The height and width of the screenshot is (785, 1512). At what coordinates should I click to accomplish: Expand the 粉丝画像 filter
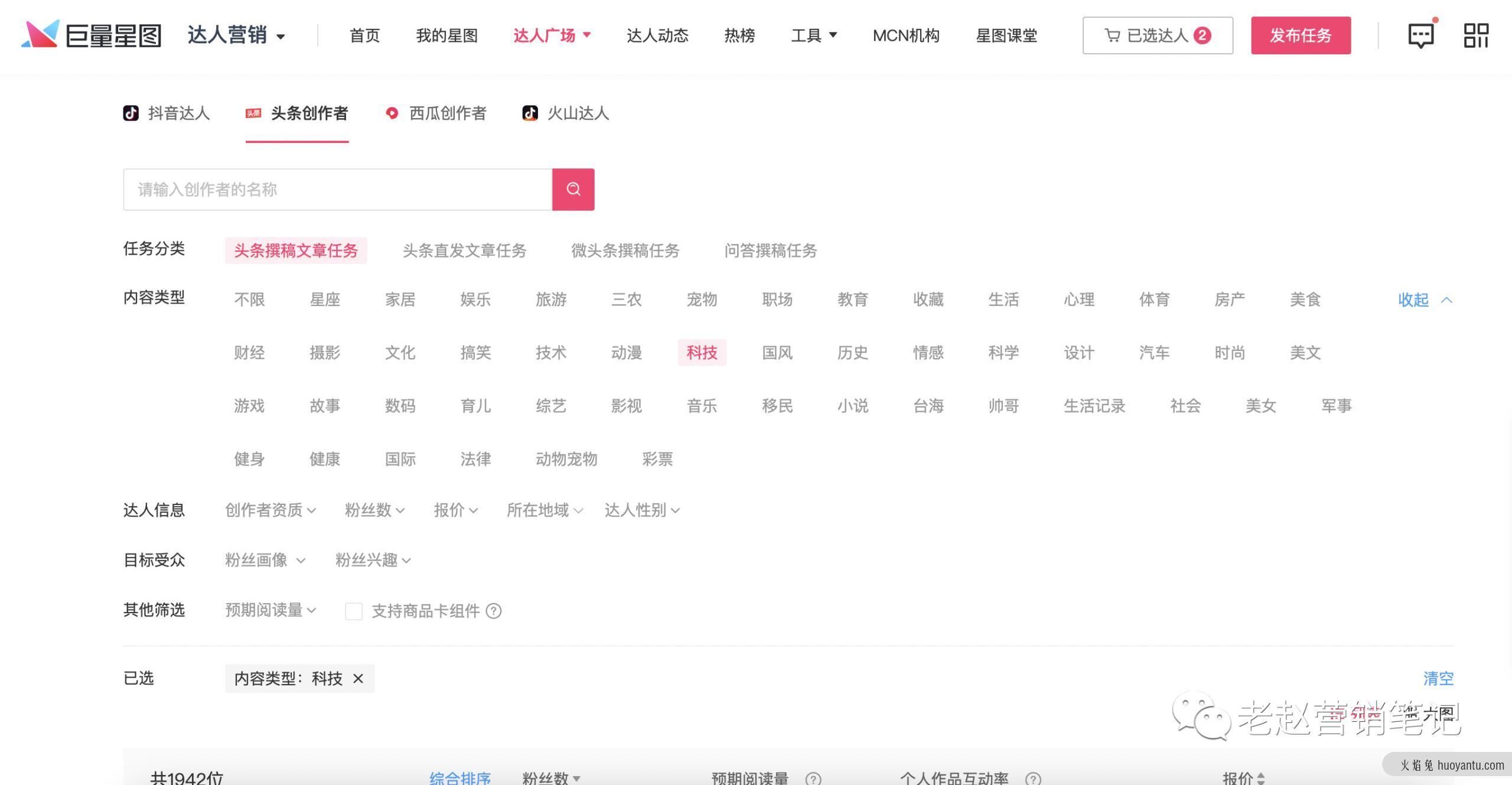265,560
